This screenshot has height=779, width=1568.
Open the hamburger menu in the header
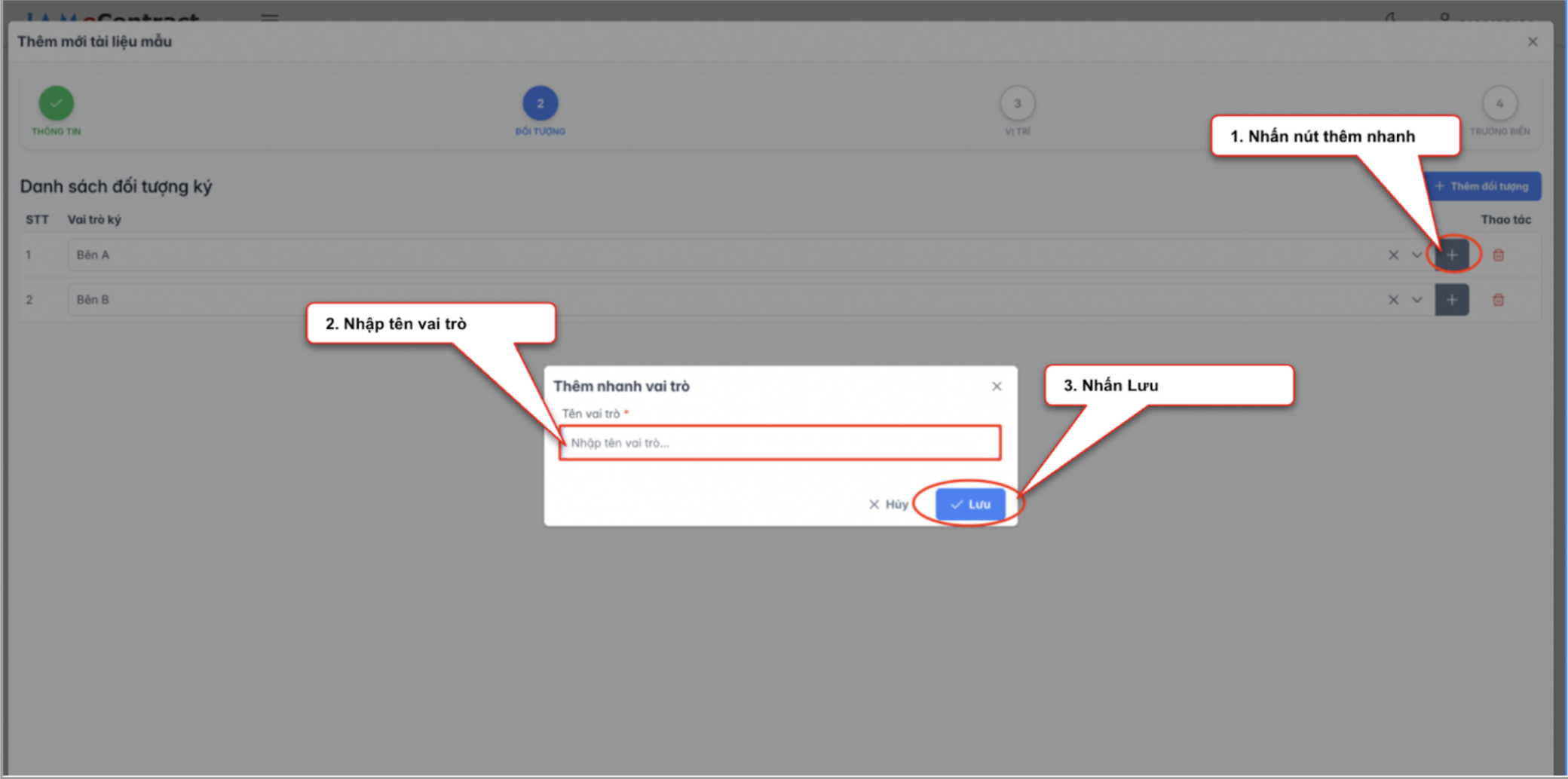coord(269,17)
